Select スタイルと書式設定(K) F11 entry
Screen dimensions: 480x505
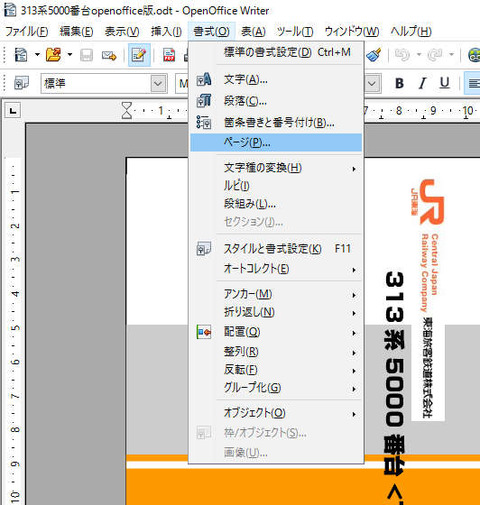[x=276, y=249]
